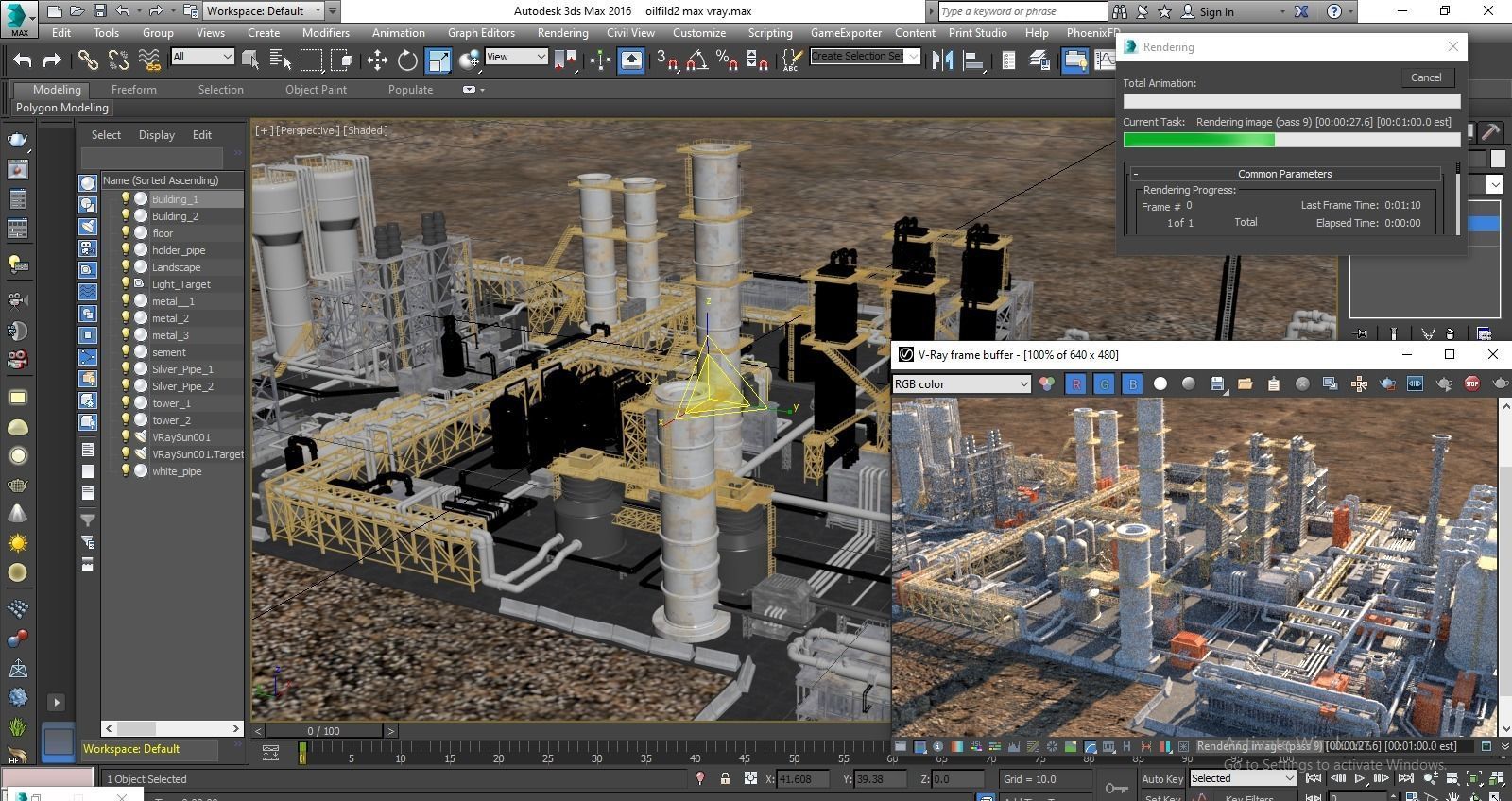Open the Selected key filter dropdown
This screenshot has width=1512, height=801.
[x=1242, y=778]
